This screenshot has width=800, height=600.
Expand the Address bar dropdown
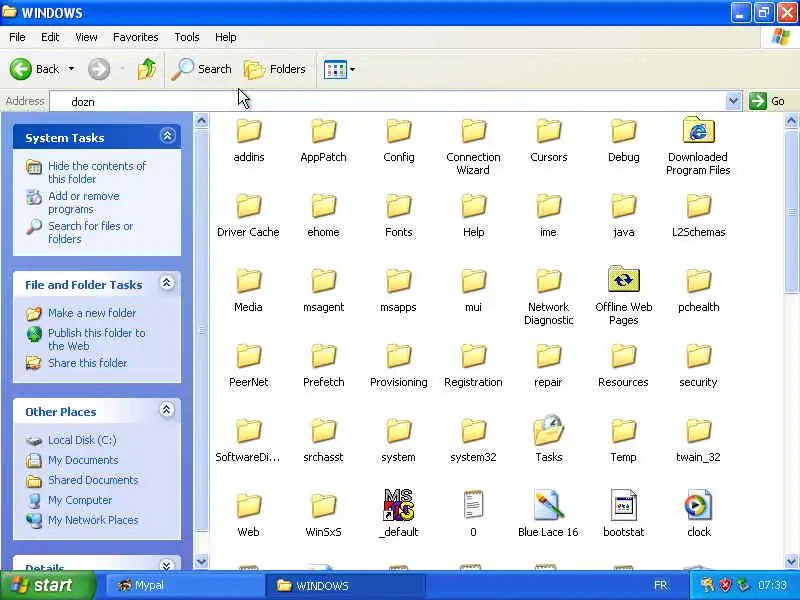[x=733, y=101]
